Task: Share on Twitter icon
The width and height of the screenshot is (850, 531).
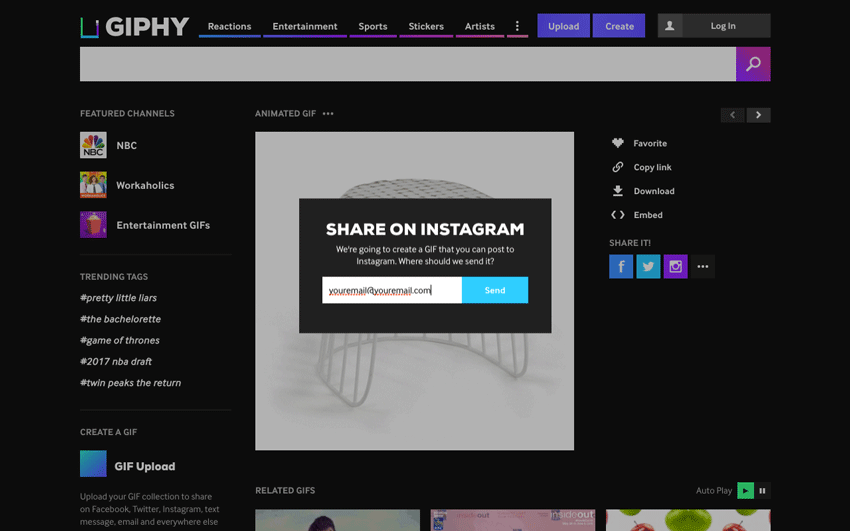Action: [x=648, y=267]
